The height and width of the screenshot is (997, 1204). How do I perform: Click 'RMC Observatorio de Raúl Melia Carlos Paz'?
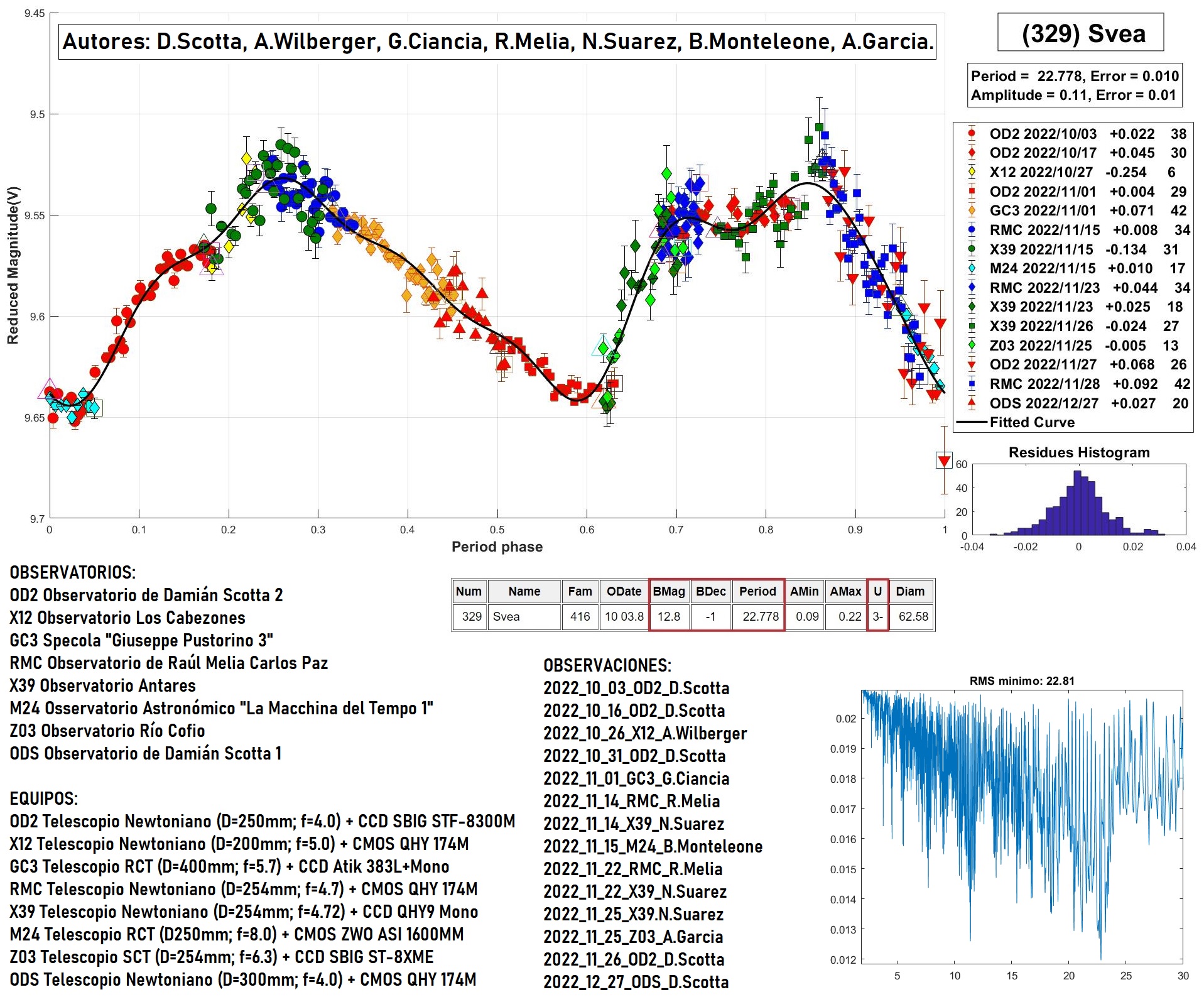[x=169, y=663]
